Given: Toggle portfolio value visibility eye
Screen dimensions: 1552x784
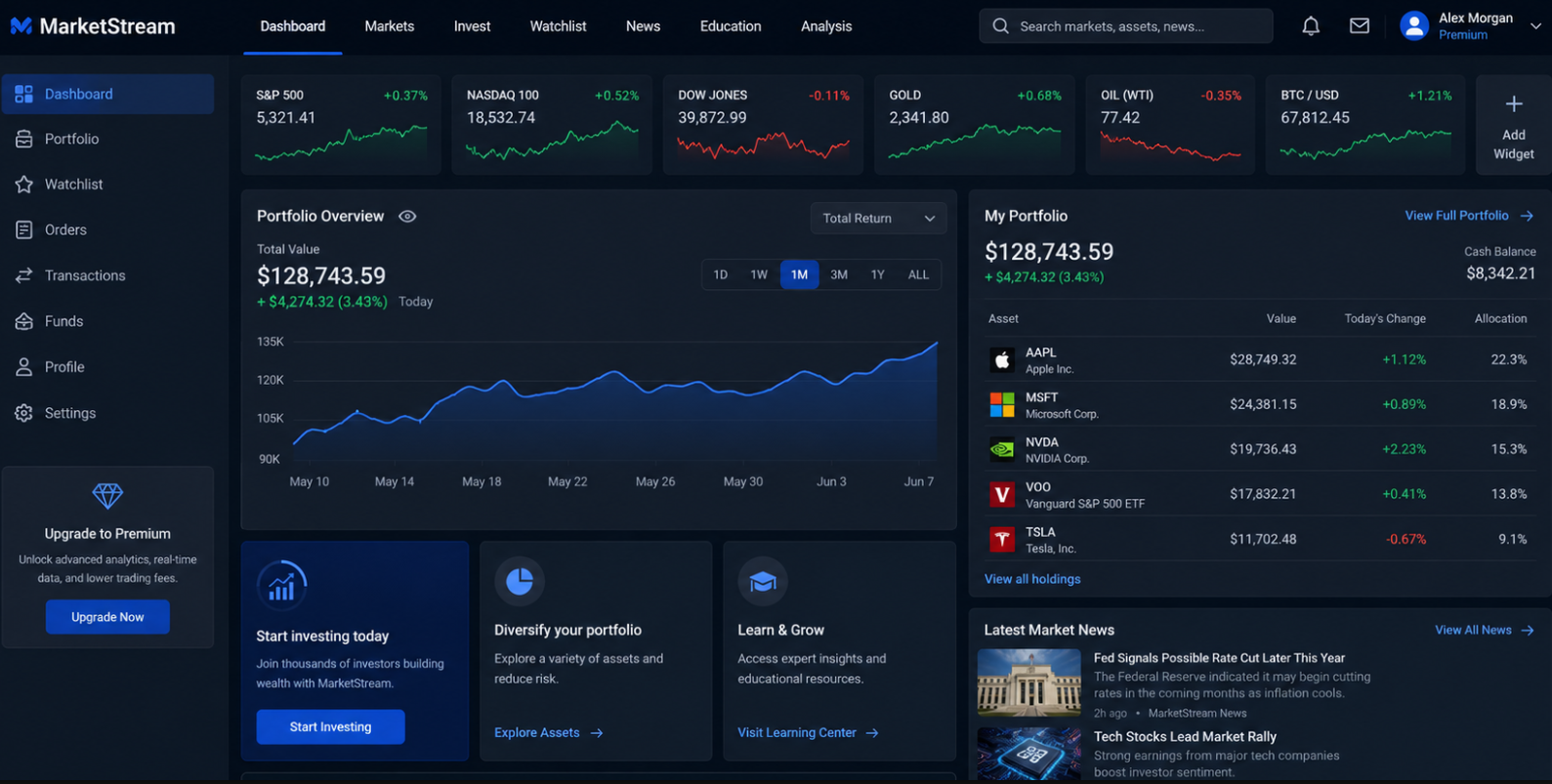Looking at the screenshot, I should click(407, 217).
